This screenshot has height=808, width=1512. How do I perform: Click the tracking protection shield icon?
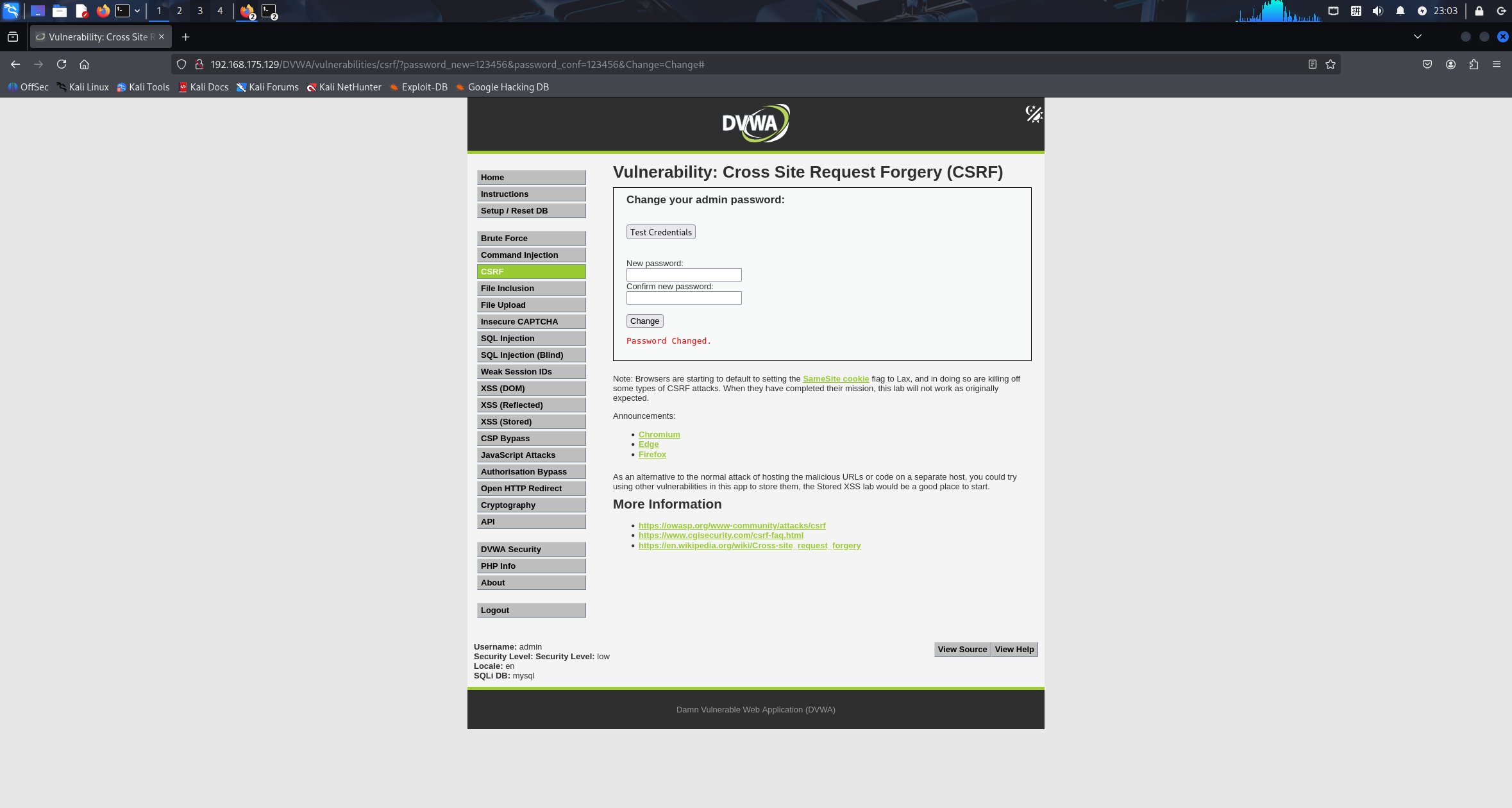click(181, 64)
